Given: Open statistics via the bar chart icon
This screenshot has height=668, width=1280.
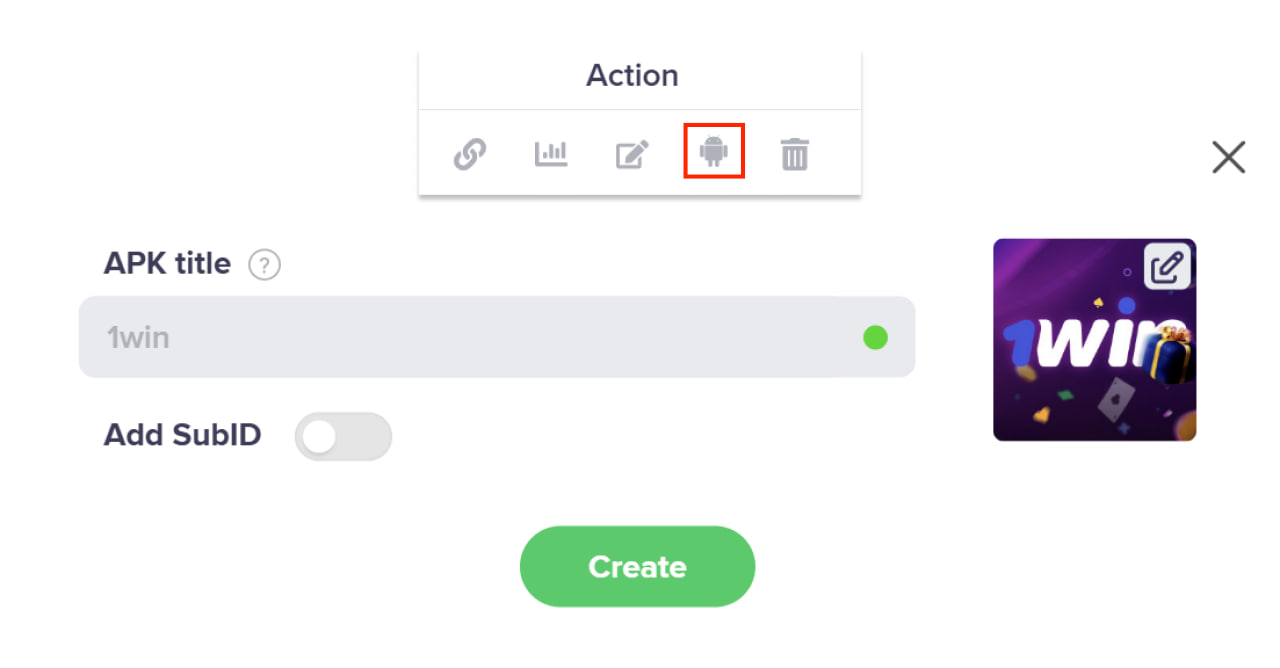Looking at the screenshot, I should click(551, 154).
